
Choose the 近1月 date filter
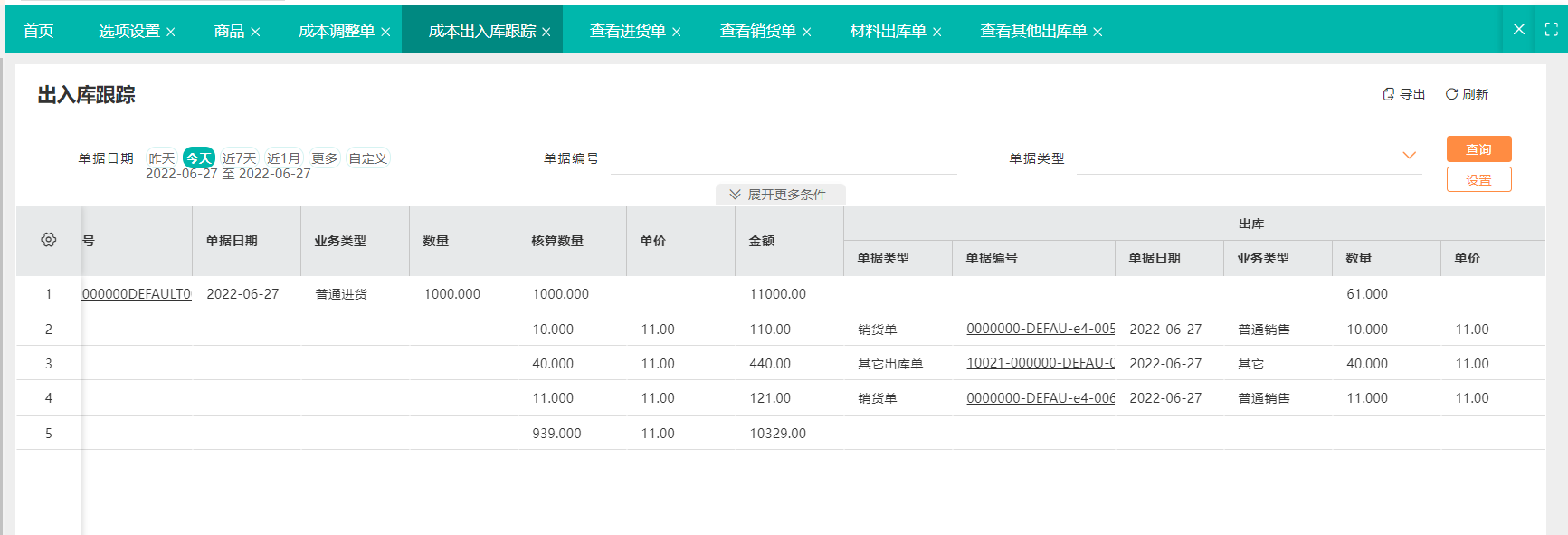pos(283,158)
